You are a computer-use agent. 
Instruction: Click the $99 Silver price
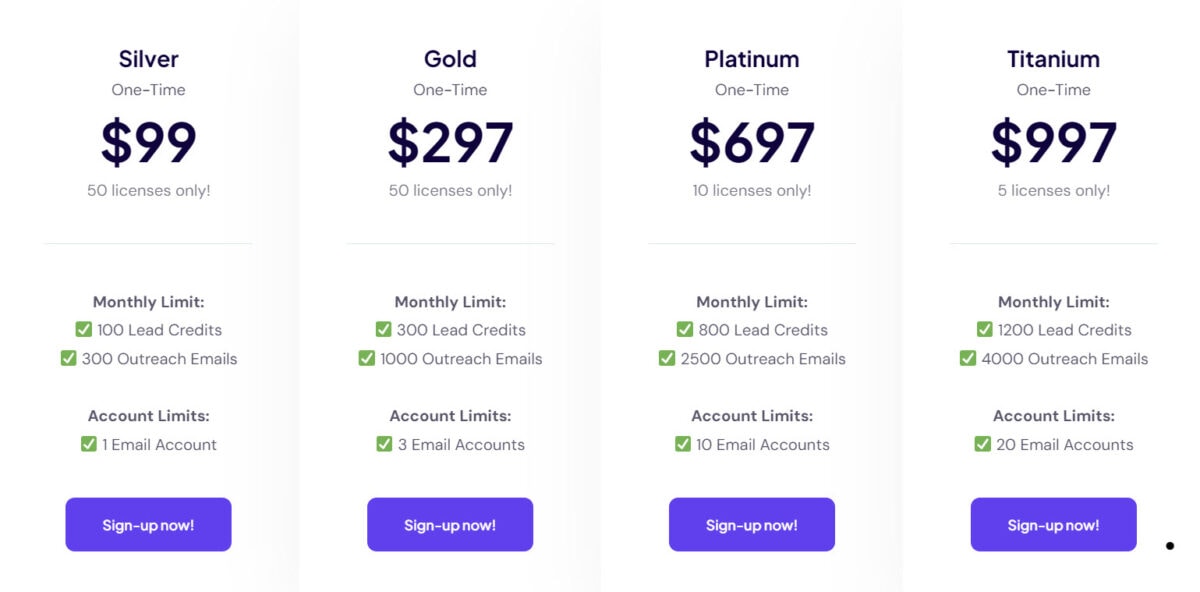(x=148, y=140)
